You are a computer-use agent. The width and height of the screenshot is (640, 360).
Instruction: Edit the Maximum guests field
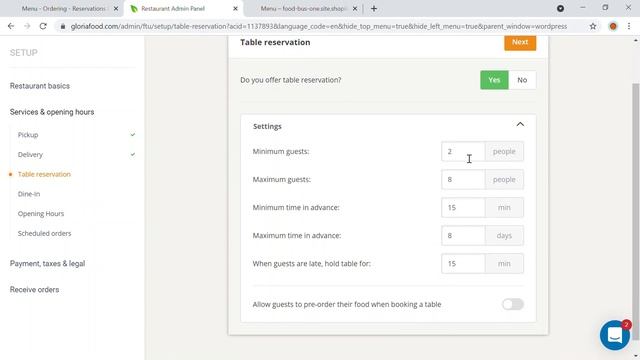click(x=463, y=180)
